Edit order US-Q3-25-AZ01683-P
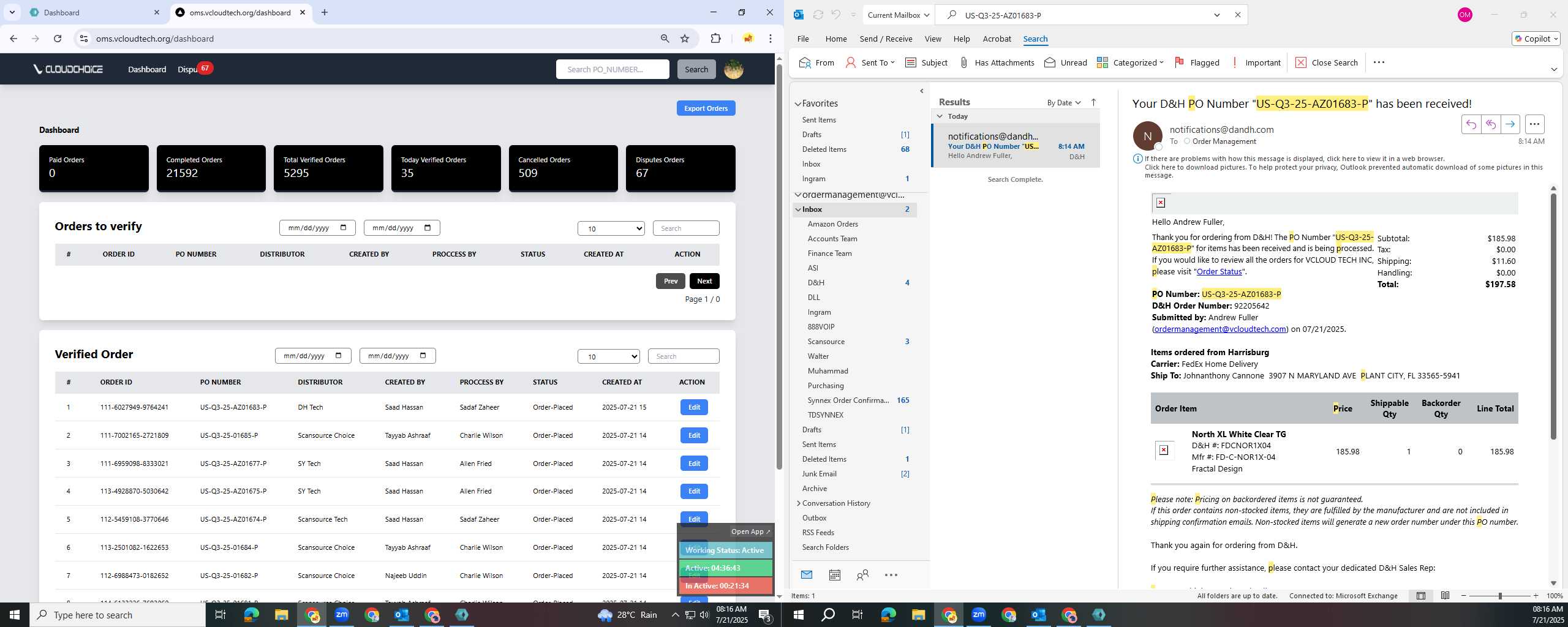Viewport: 1568px width, 627px height. tap(694, 407)
